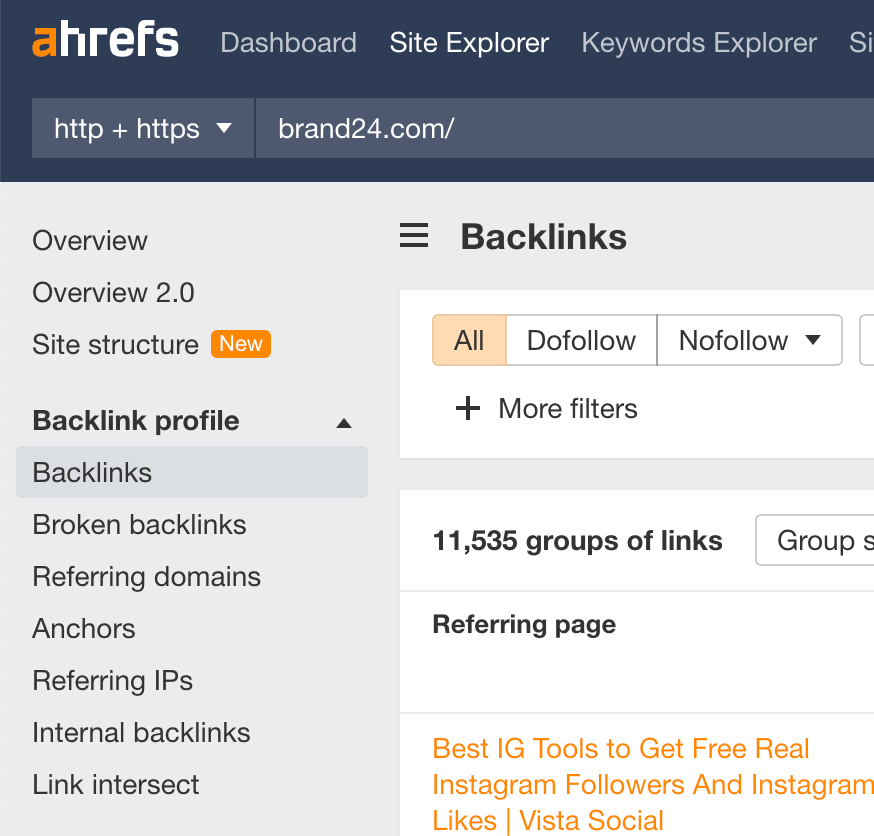The height and width of the screenshot is (836, 874).
Task: Select Referring domains in the sidebar
Action: pyautogui.click(x=146, y=576)
